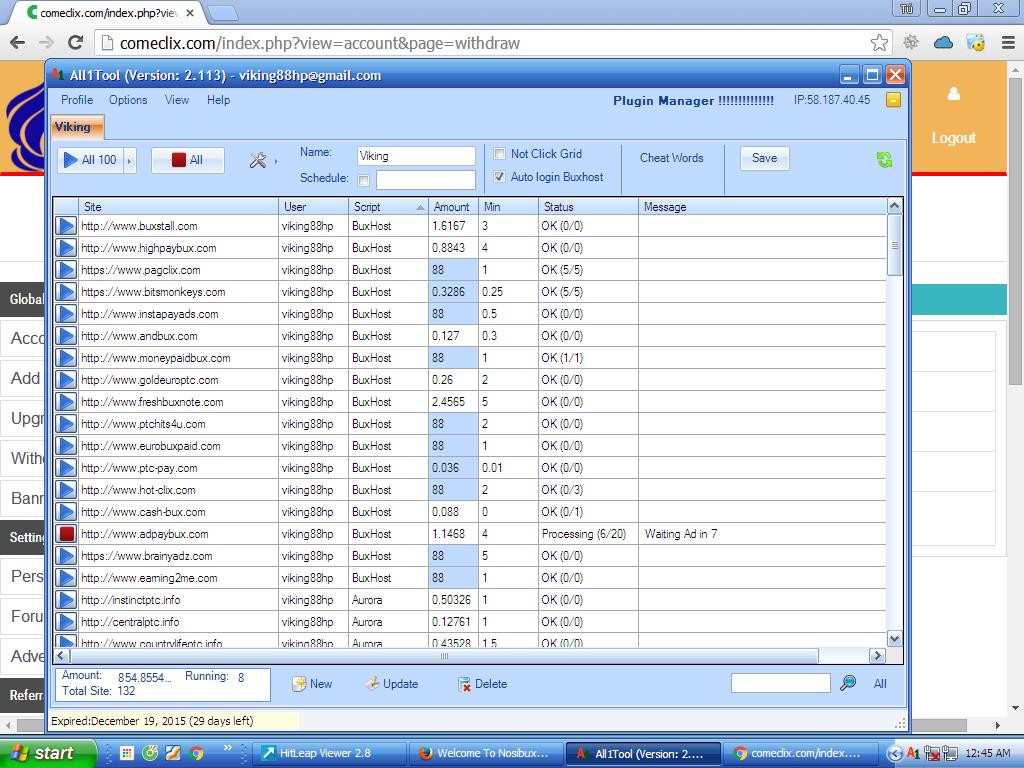The image size is (1024, 768).
Task: Toggle the Schedule checkbox
Action: [x=363, y=180]
